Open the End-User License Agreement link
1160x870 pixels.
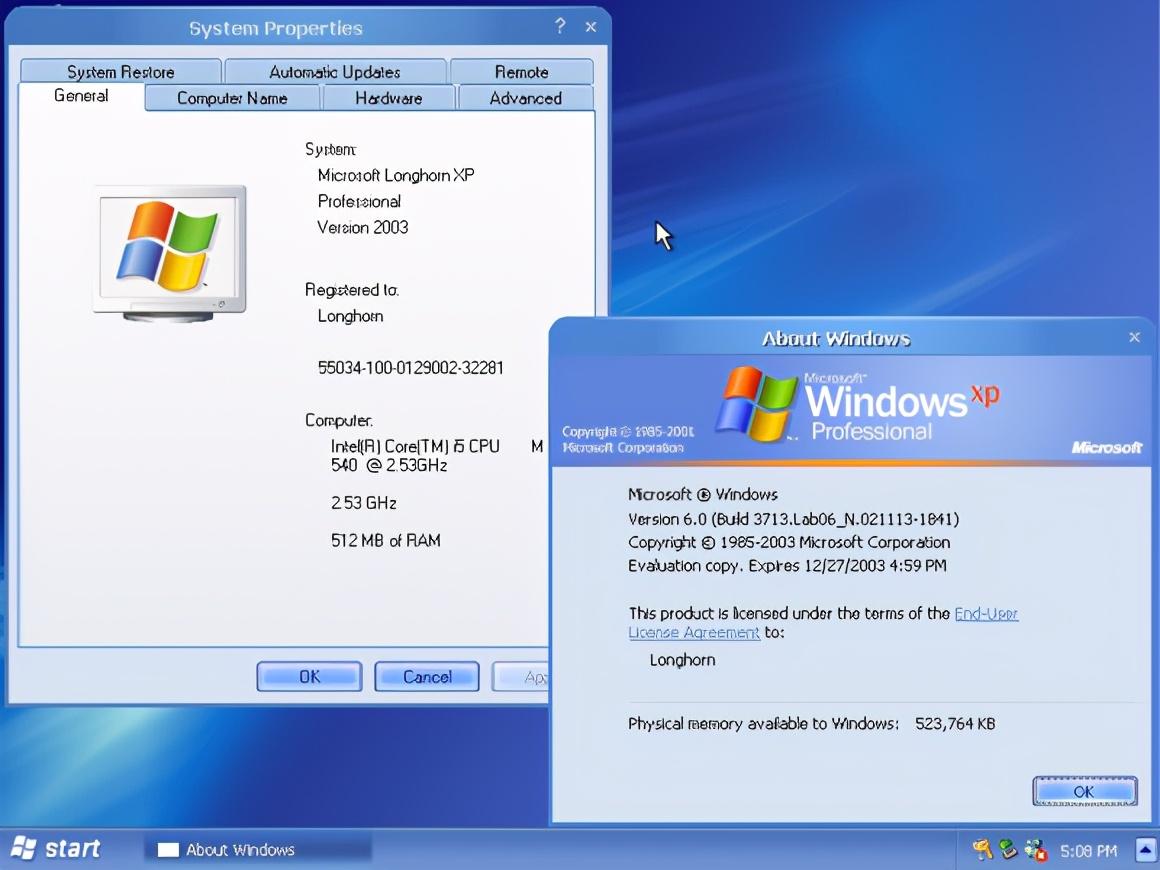[823, 623]
